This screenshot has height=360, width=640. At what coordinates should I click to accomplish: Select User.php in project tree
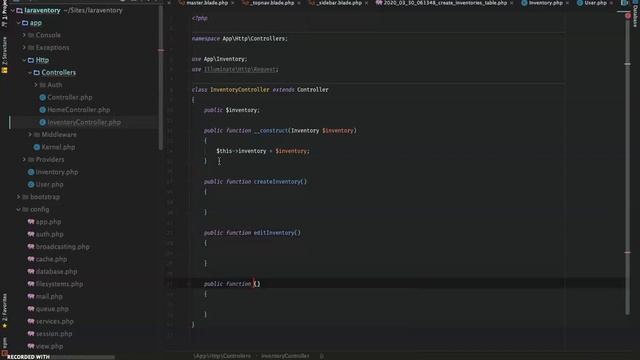pos(49,184)
